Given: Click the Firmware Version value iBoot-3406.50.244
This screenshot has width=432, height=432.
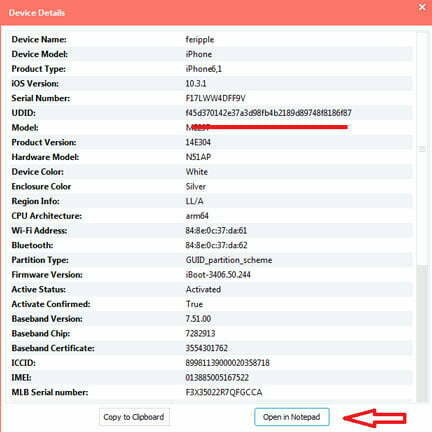Looking at the screenshot, I should [x=218, y=275].
